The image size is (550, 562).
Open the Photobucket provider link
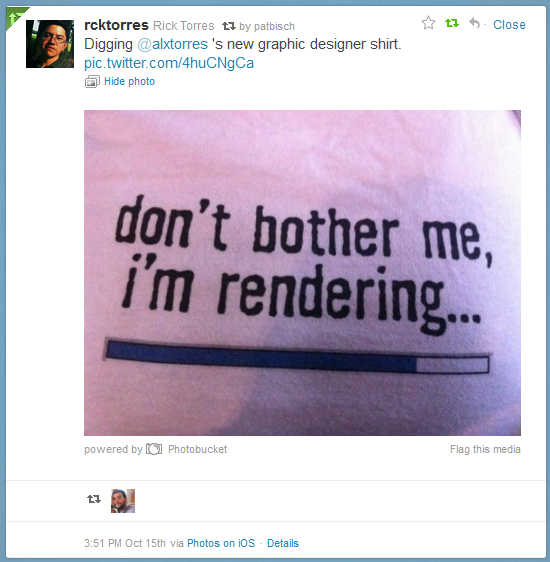197,449
